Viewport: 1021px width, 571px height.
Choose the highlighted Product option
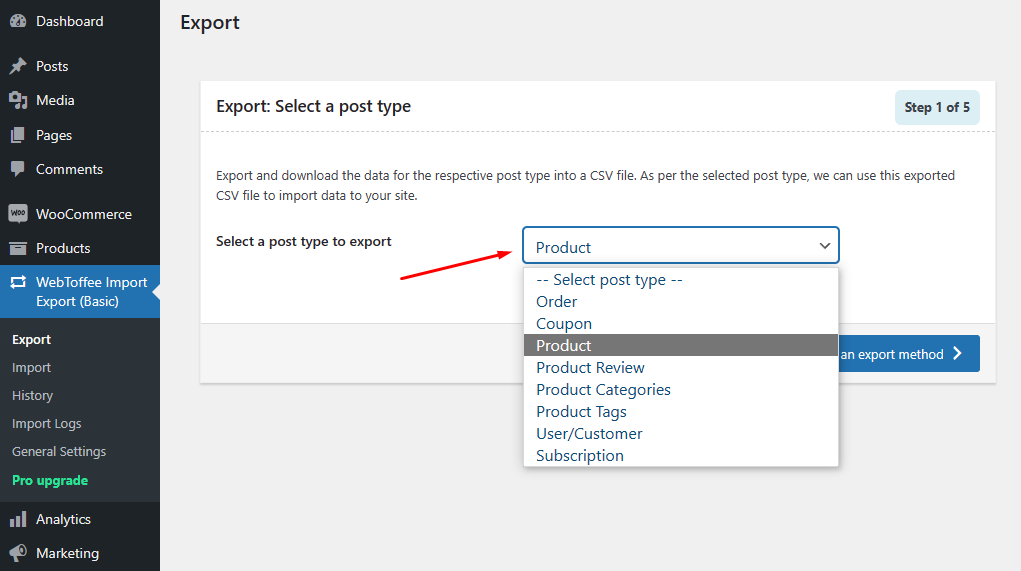point(680,345)
